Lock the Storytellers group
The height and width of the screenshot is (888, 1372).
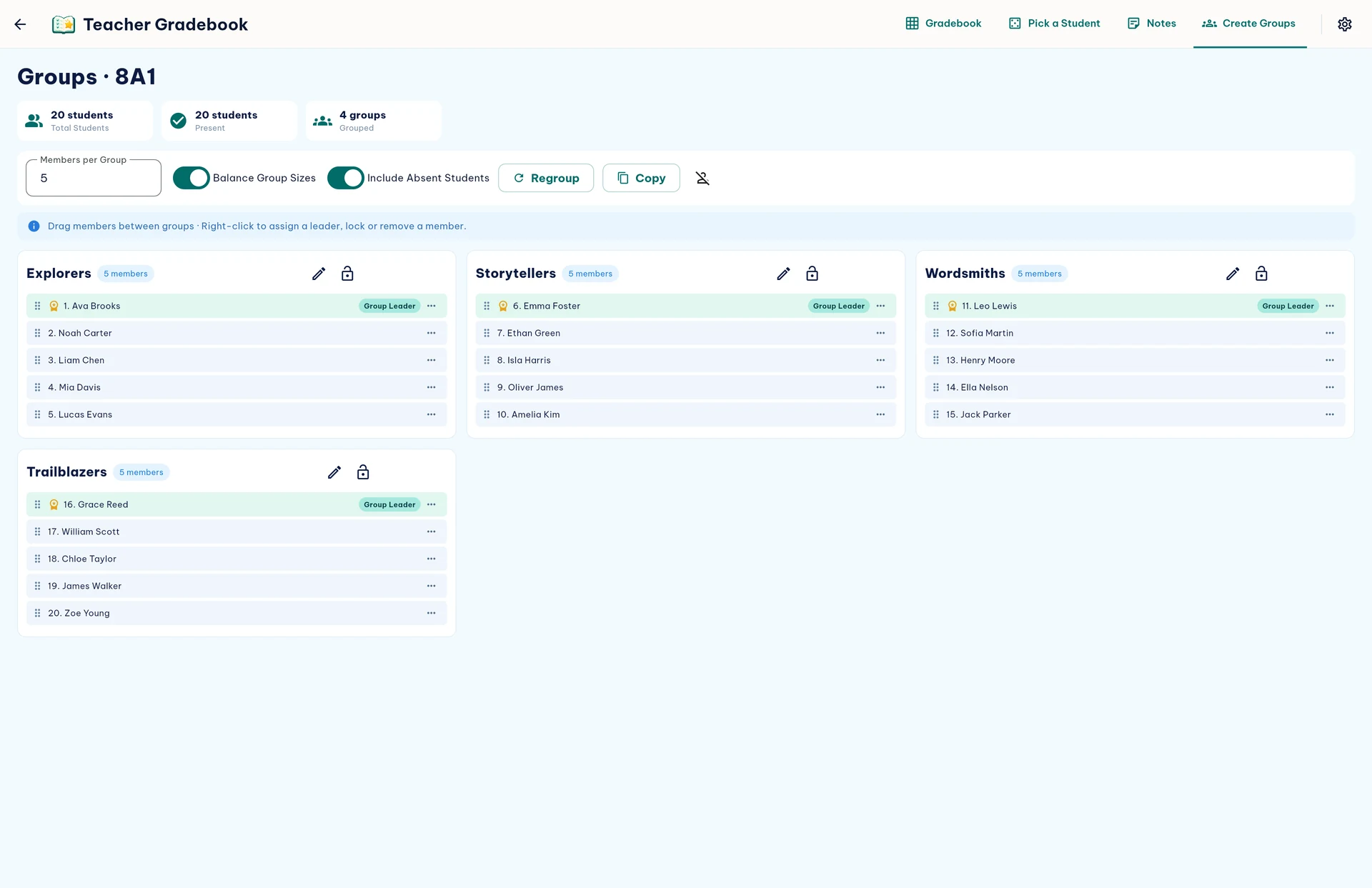(x=812, y=274)
